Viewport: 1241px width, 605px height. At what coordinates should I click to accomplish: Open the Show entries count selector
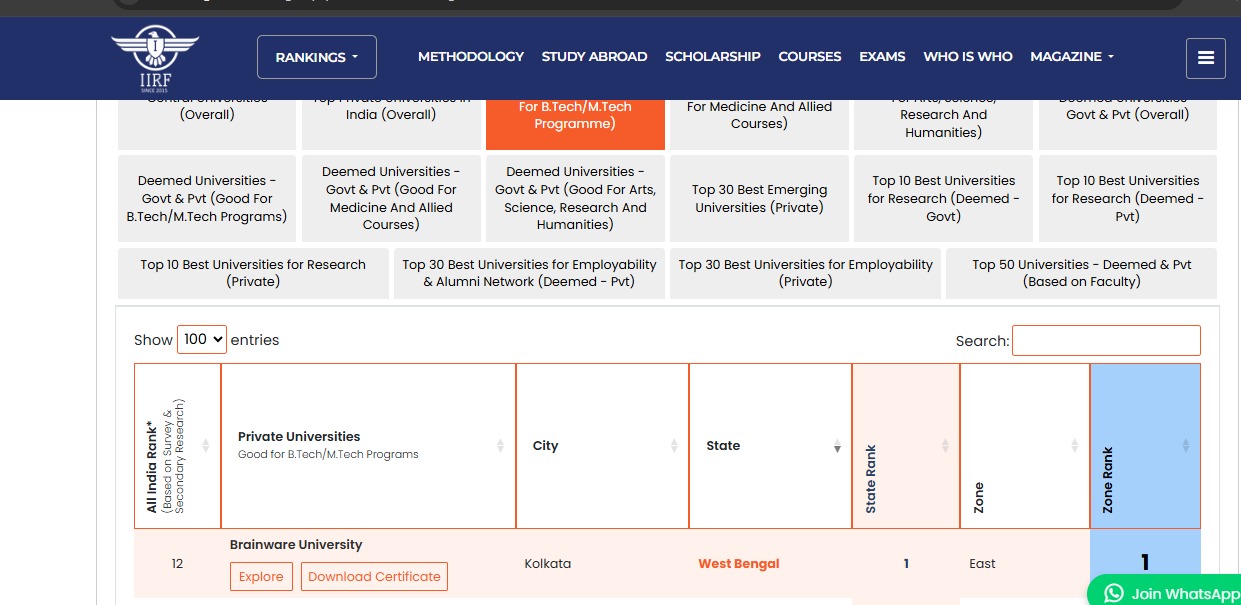click(x=202, y=339)
